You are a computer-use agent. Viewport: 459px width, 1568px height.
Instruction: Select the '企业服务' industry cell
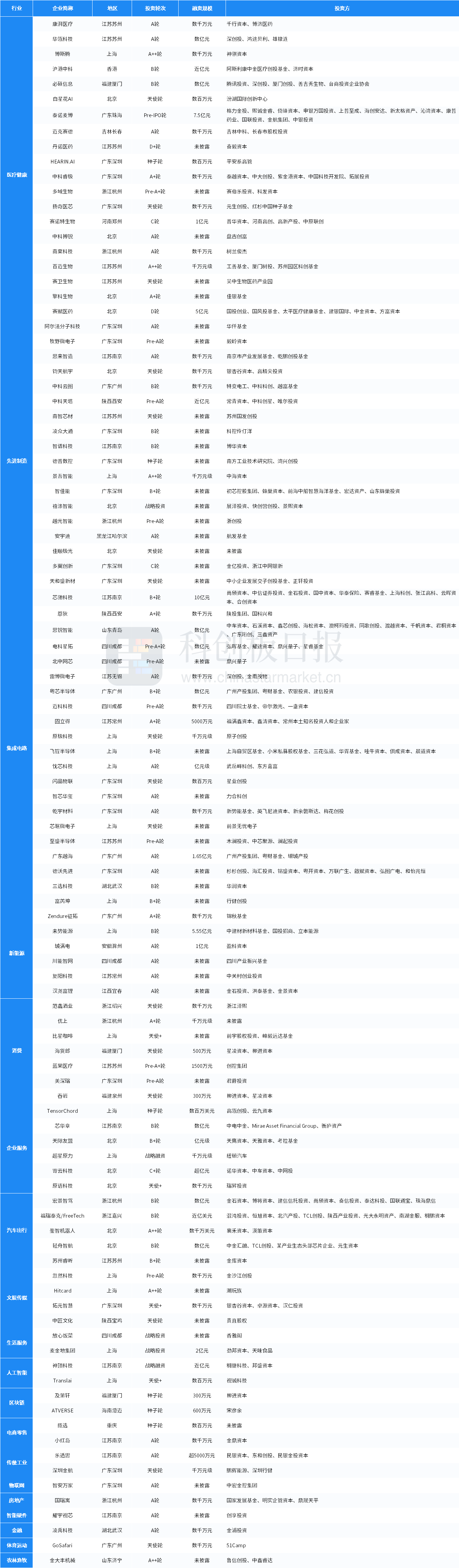16,1148
